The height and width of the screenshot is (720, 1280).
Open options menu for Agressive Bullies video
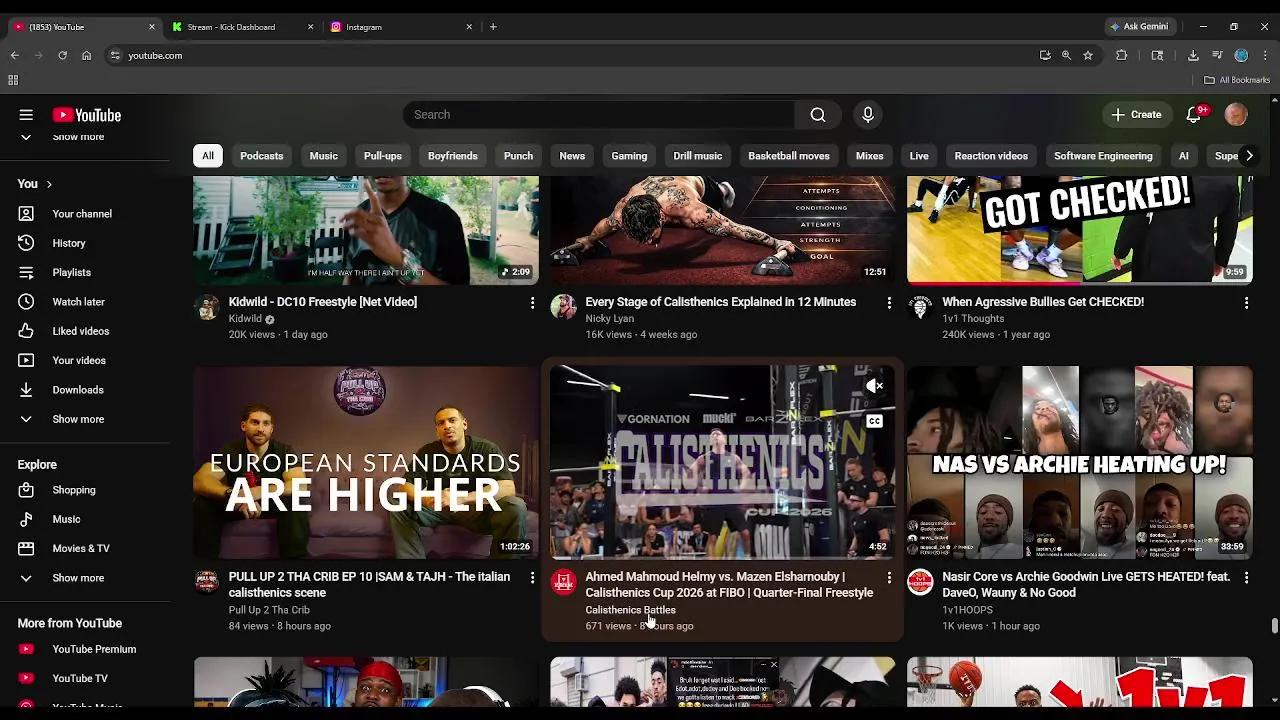1246,302
